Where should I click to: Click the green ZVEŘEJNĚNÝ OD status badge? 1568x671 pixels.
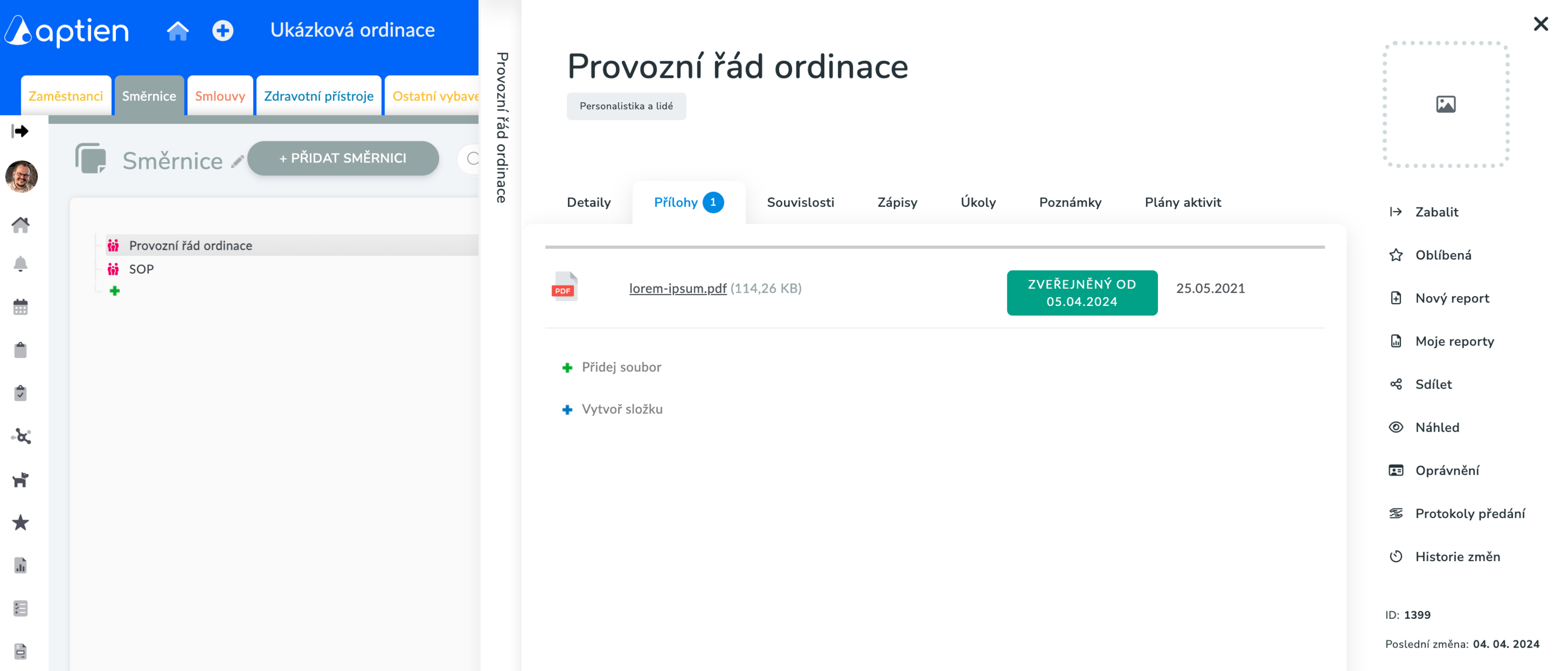[x=1082, y=293]
